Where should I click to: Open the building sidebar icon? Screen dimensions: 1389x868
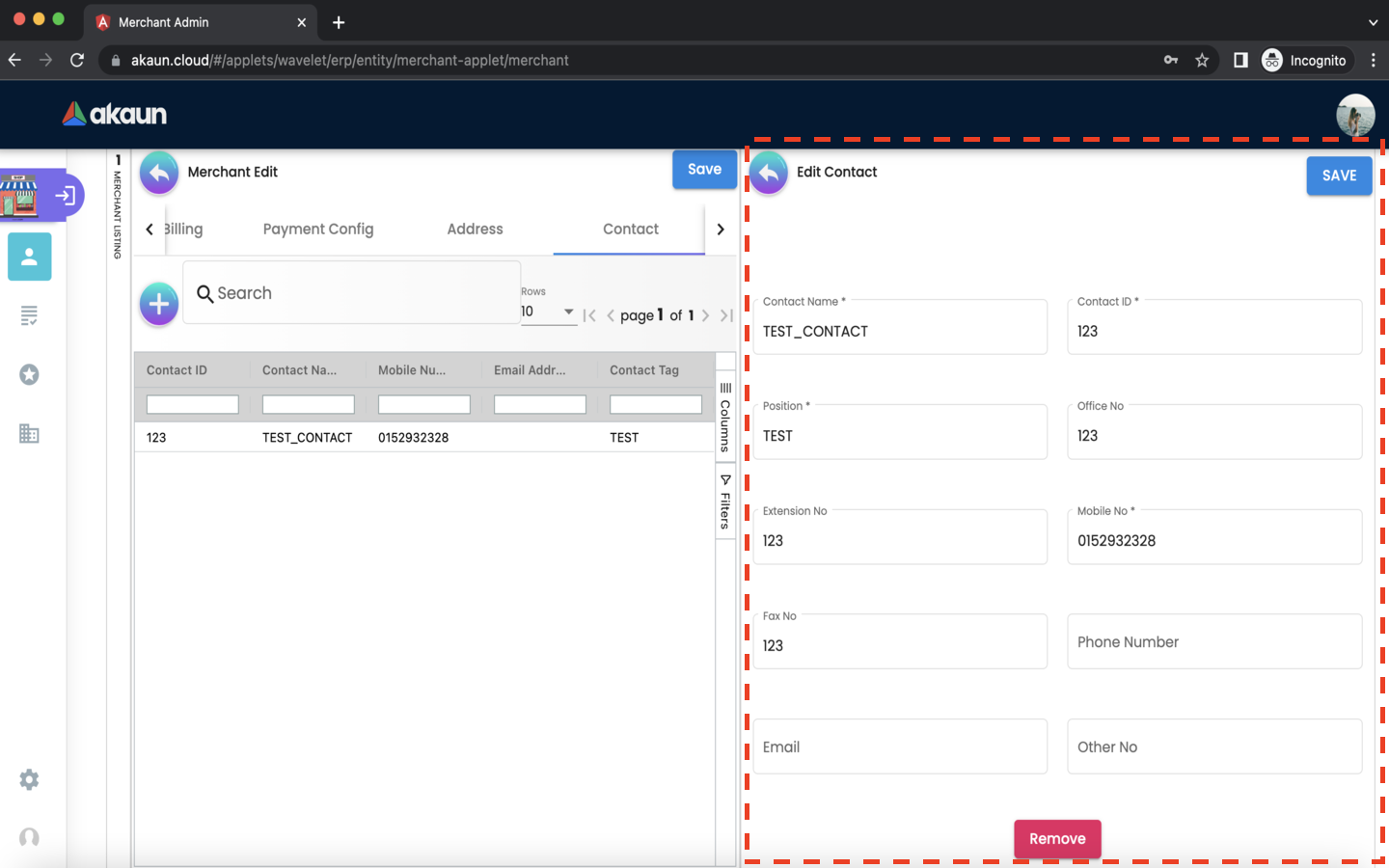[x=29, y=434]
